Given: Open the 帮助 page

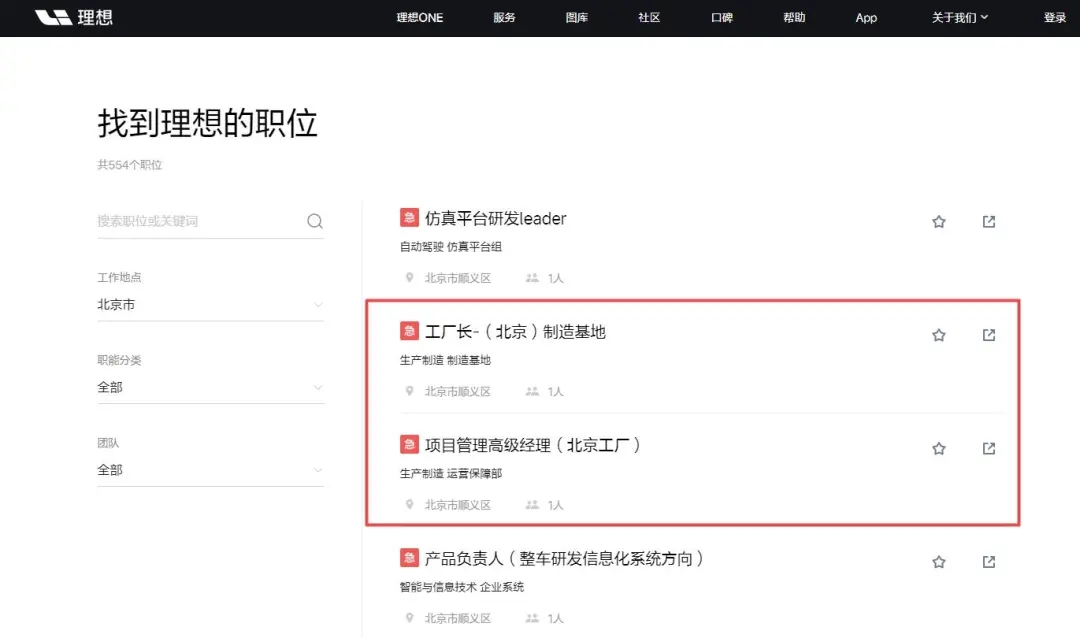Looking at the screenshot, I should click(794, 18).
